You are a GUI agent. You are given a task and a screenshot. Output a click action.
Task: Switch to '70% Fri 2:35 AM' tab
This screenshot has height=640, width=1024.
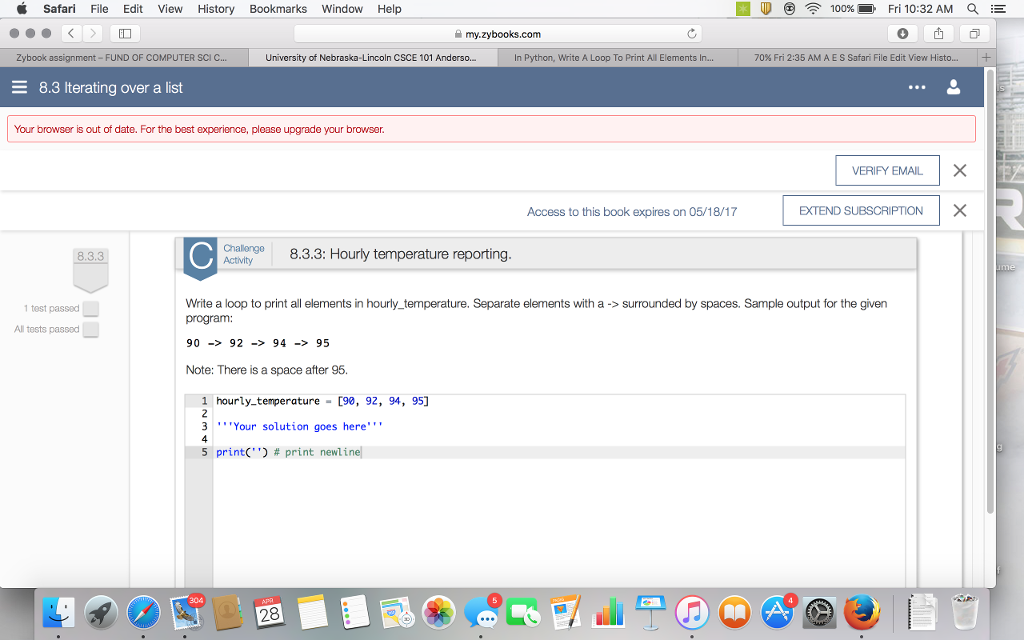857,57
